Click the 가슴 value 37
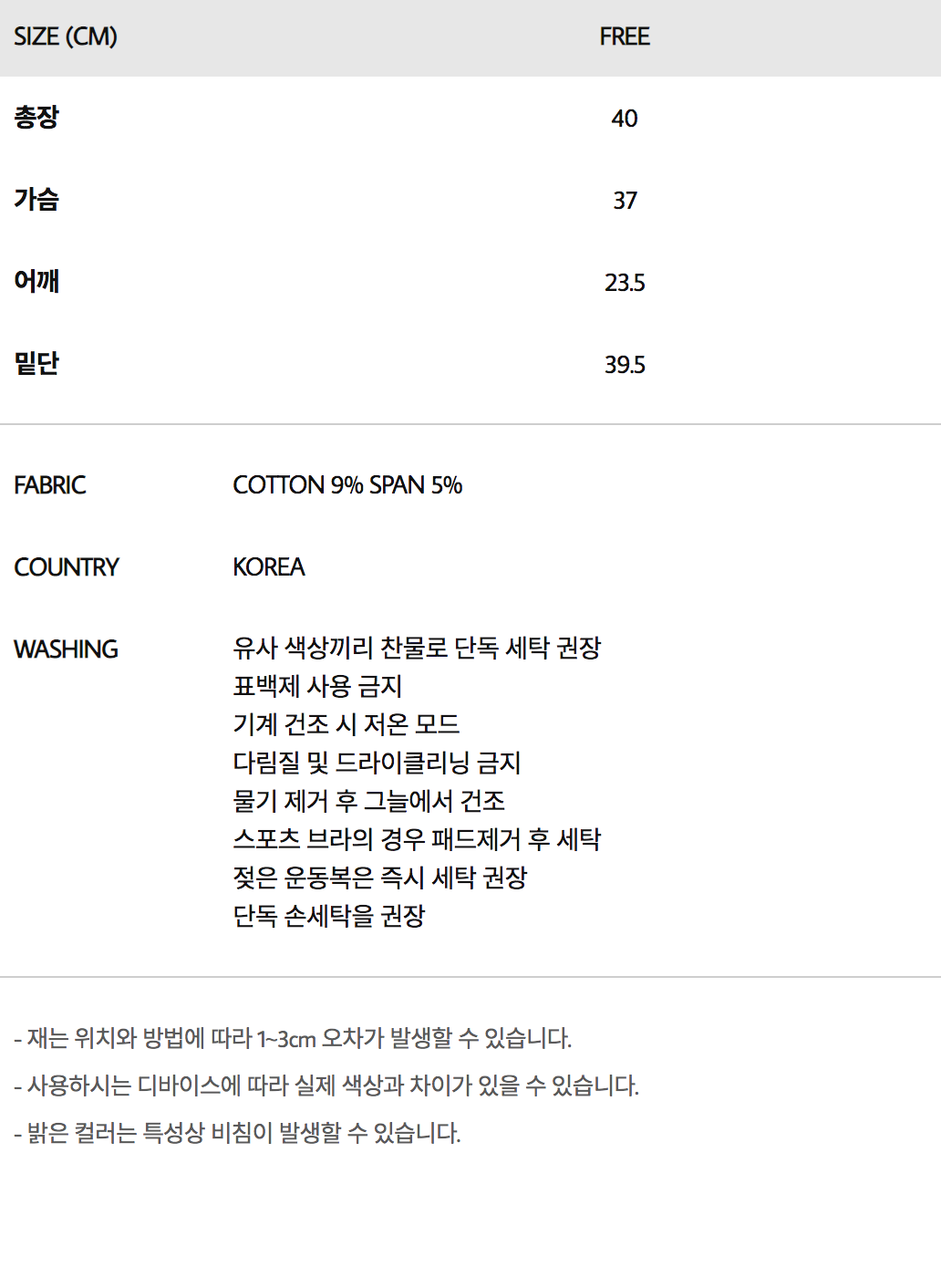This screenshot has width=941, height=1288. pos(625,201)
